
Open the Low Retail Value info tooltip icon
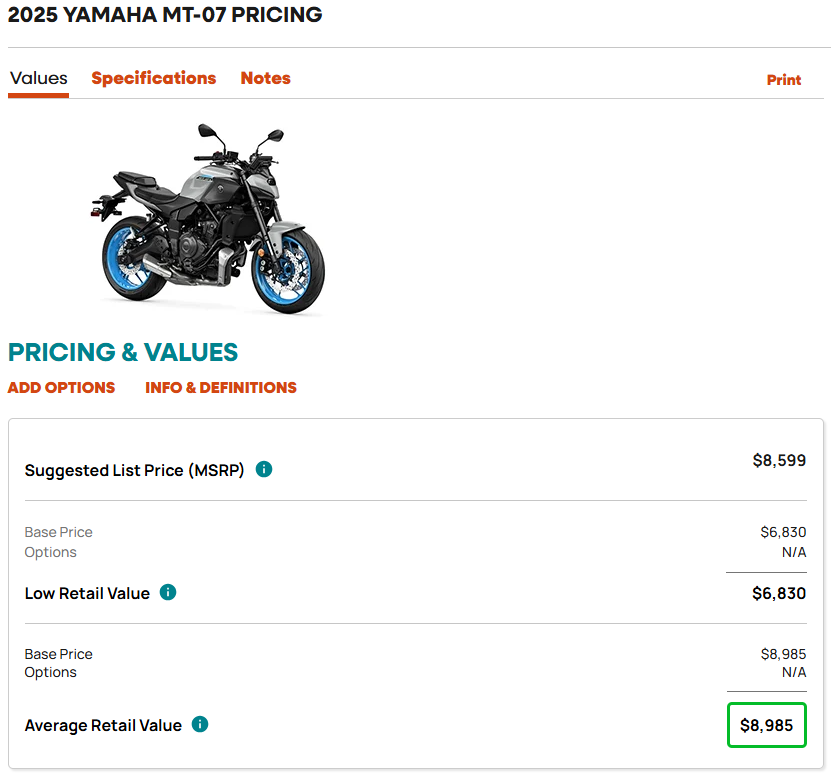tap(168, 592)
